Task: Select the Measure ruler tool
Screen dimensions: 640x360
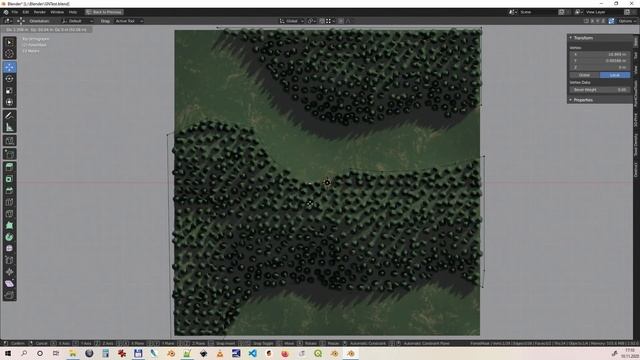Action: click(9, 127)
